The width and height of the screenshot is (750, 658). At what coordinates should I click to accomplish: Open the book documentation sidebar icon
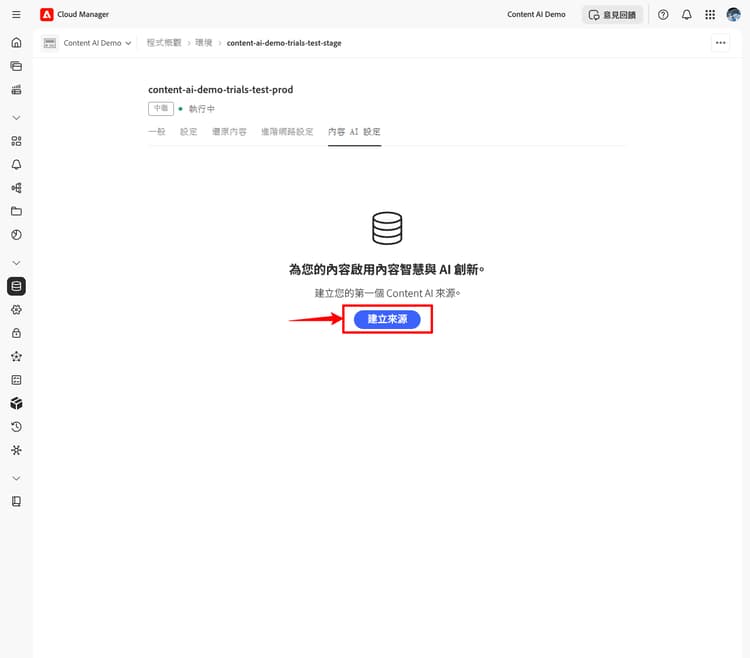point(16,501)
